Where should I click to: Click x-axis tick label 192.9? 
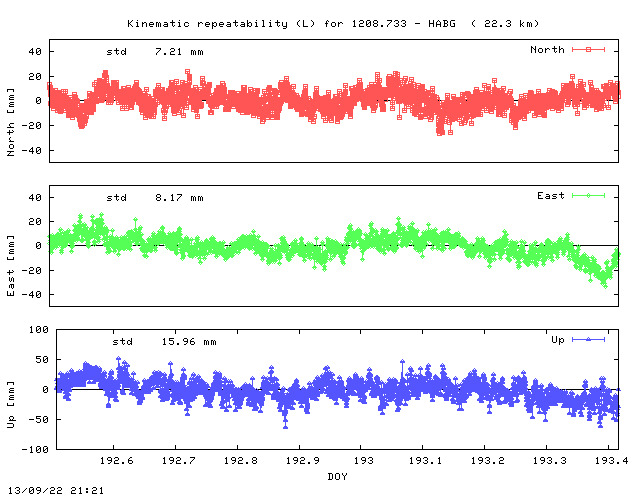(x=302, y=460)
